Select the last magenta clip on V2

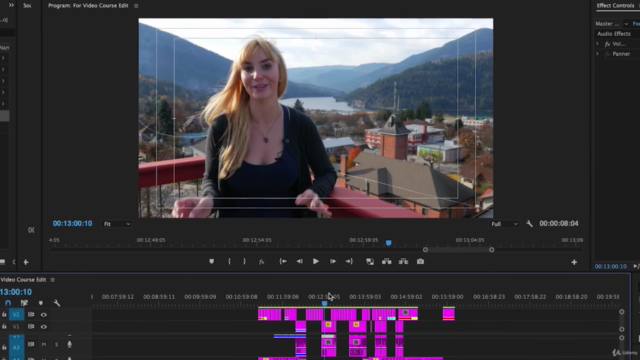pos(449,314)
